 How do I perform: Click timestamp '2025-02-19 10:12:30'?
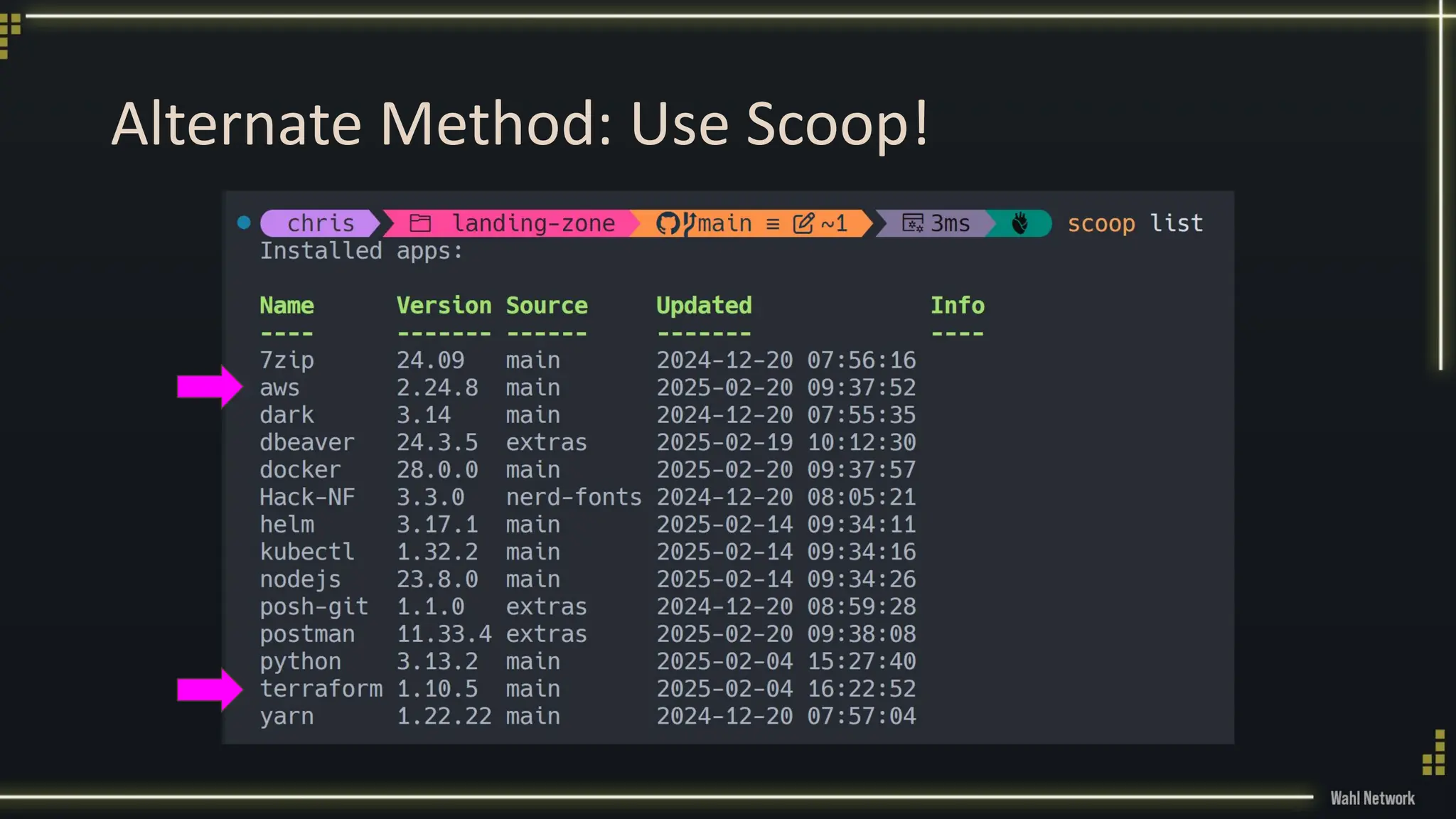(x=786, y=442)
